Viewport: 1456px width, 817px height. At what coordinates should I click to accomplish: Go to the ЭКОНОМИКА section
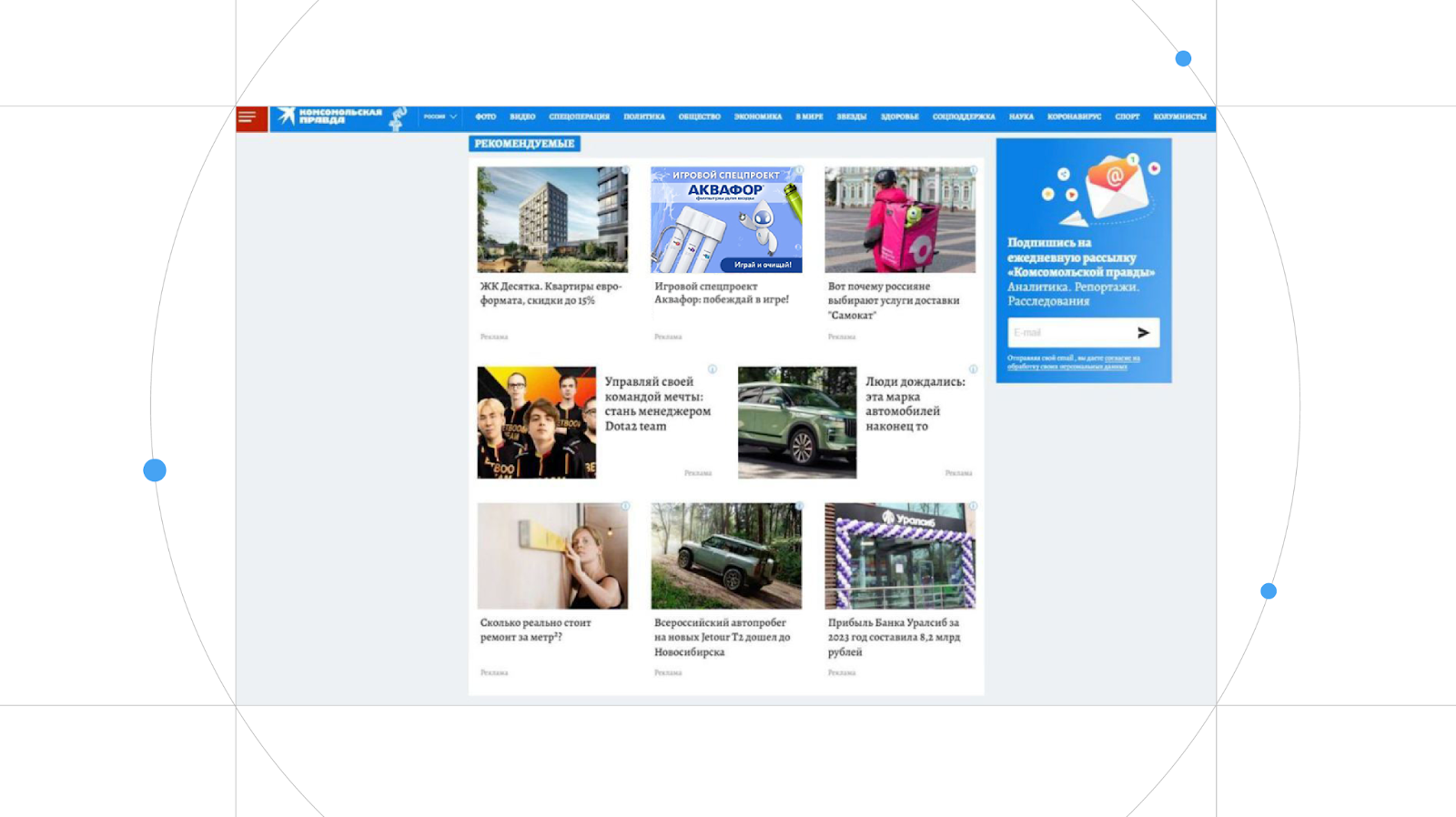click(758, 116)
